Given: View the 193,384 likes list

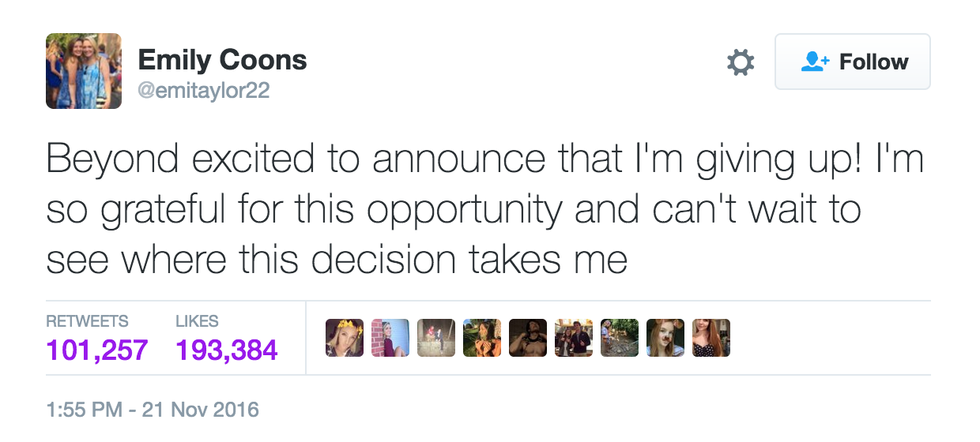Looking at the screenshot, I should tap(226, 350).
